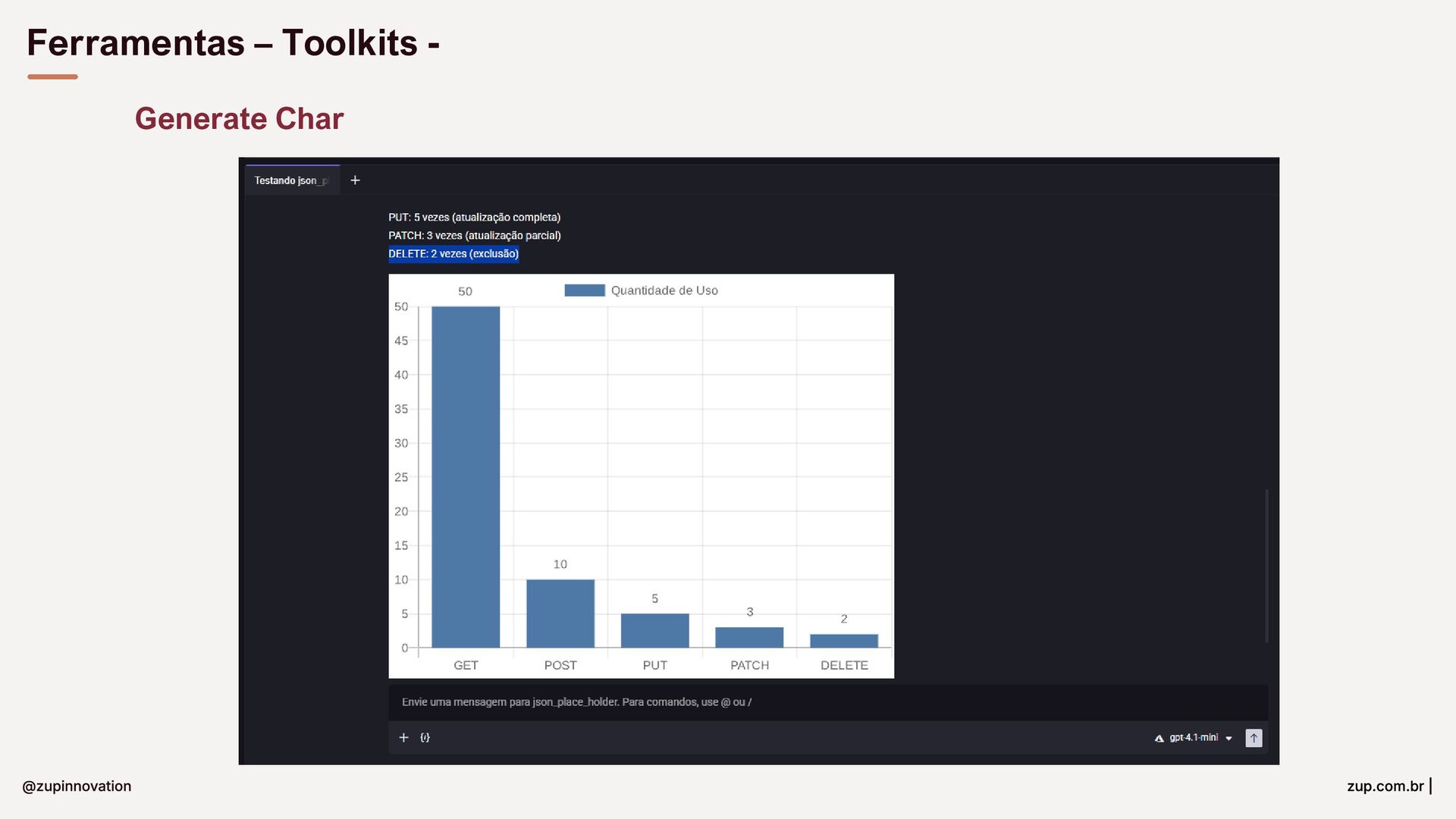Image resolution: width=1456 pixels, height=819 pixels.
Task: Click the highlighted DELETE: 2 vezes text line
Action: pyautogui.click(x=453, y=254)
